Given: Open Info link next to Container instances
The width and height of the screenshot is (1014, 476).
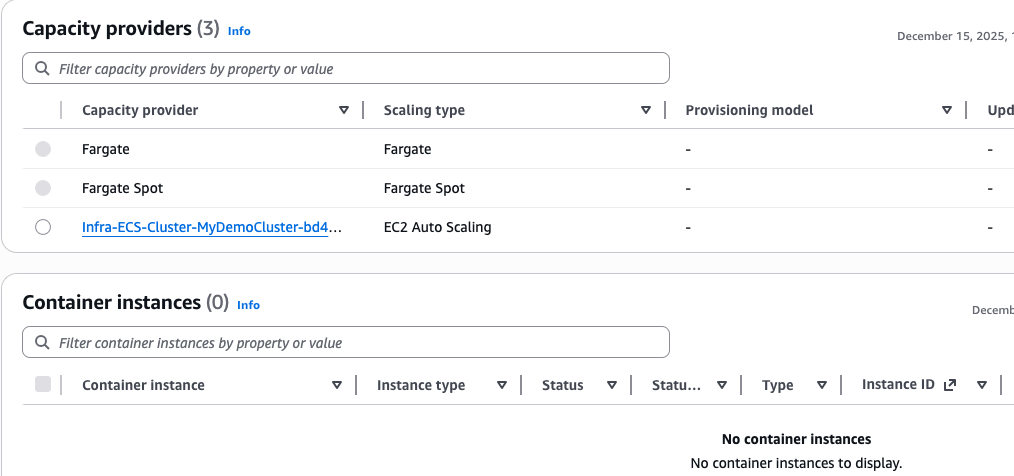Looking at the screenshot, I should 248,305.
